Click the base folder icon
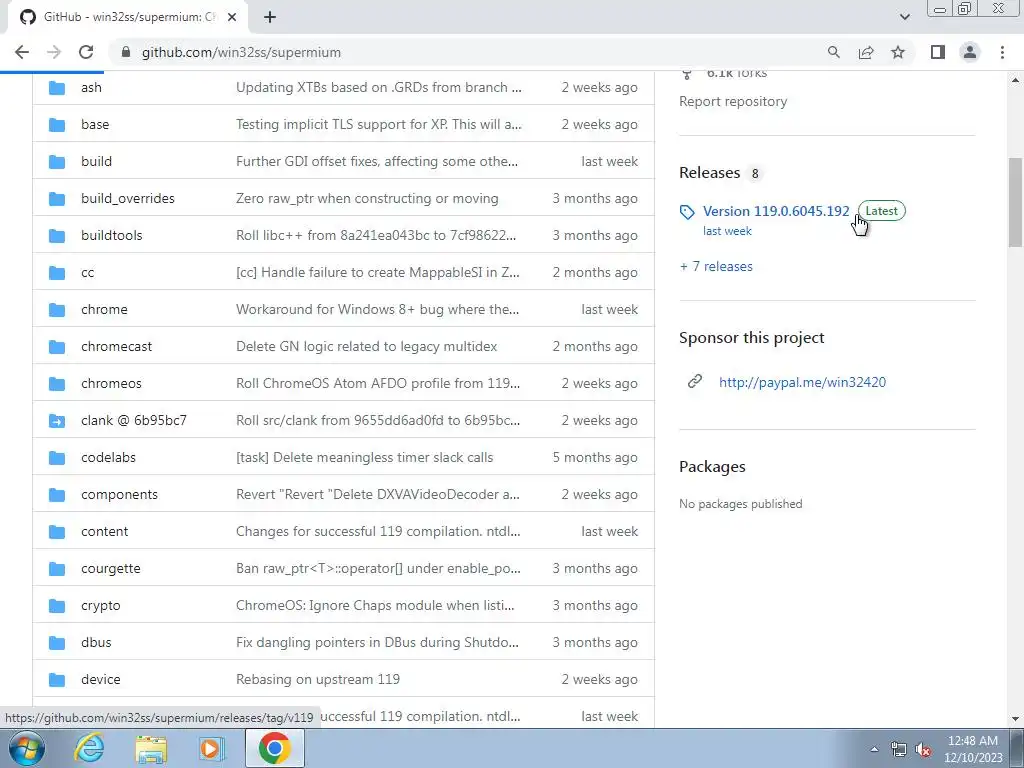 pos(57,125)
